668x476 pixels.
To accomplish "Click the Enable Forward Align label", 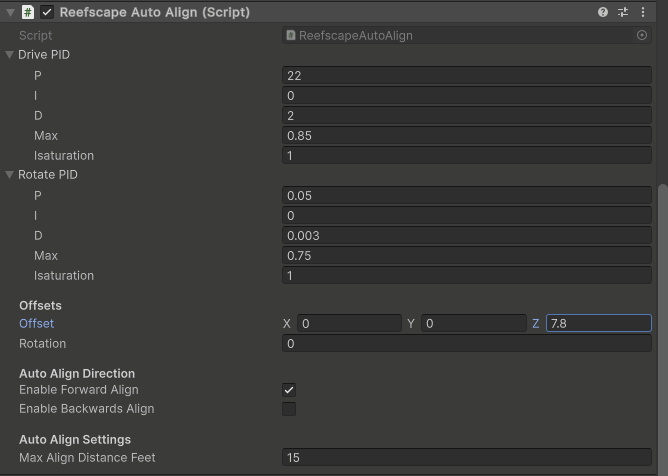I will [79, 389].
